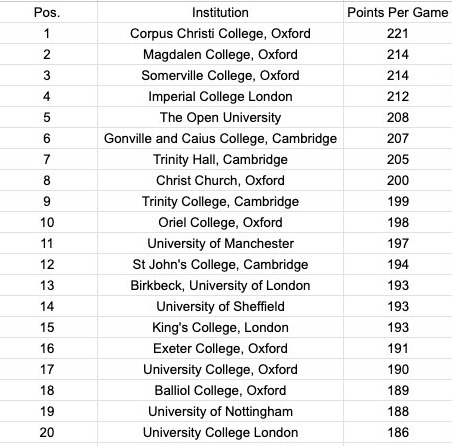Click the St John's College, Cambridge cell
The height and width of the screenshot is (446, 452).
[x=220, y=264]
